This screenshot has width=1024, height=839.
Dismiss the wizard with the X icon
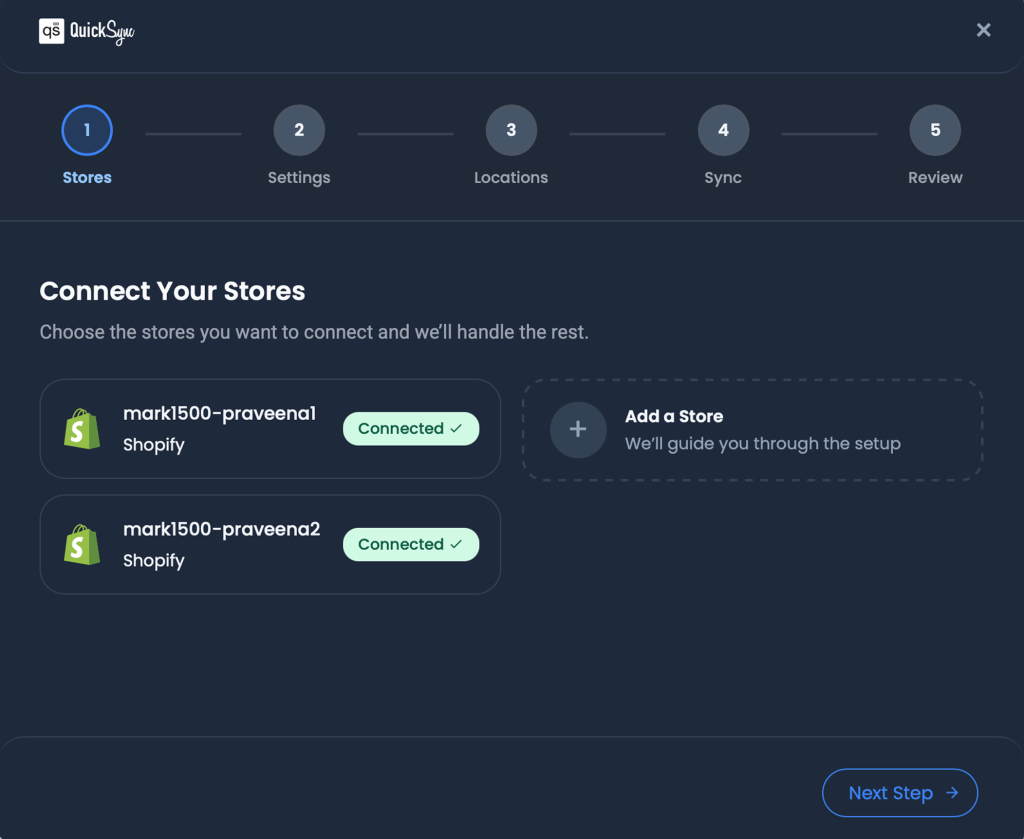983,30
